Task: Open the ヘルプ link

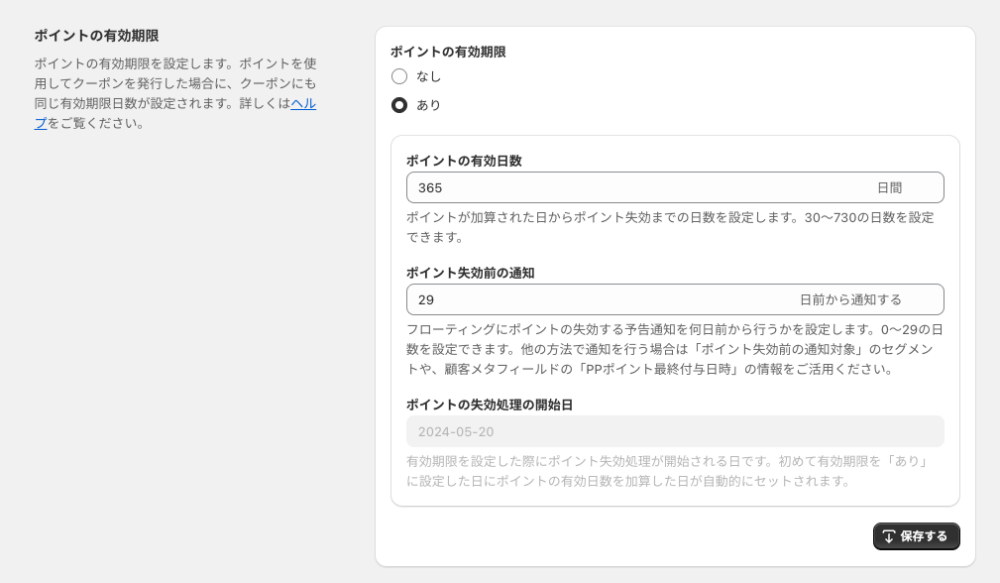Action: [303, 104]
